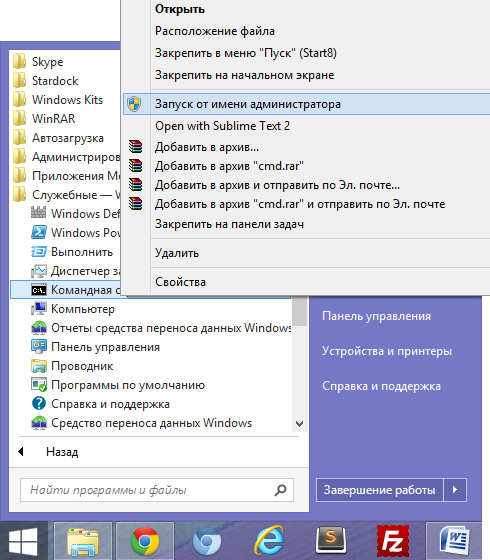The width and height of the screenshot is (490, 560).
Task: Click the Панель управления list icon
Action: 39,346
